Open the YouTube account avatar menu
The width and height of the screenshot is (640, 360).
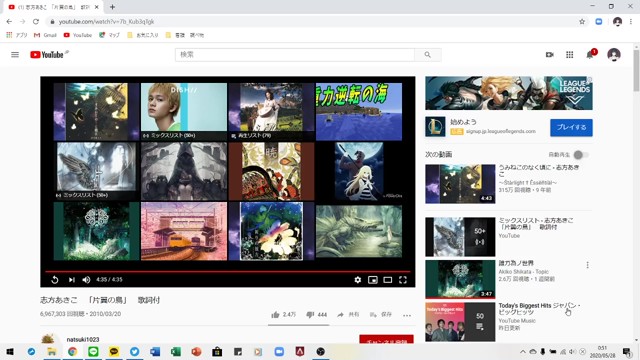click(613, 55)
